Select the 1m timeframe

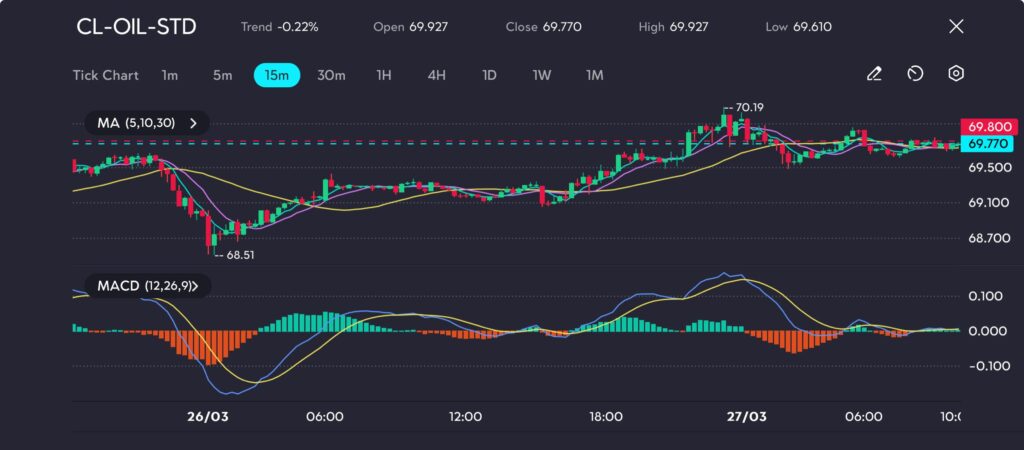tap(170, 75)
